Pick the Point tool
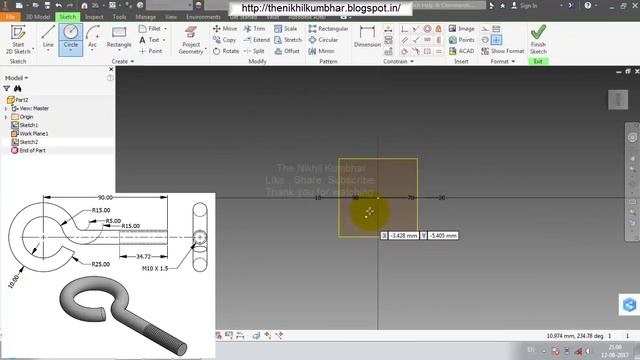 (151, 51)
